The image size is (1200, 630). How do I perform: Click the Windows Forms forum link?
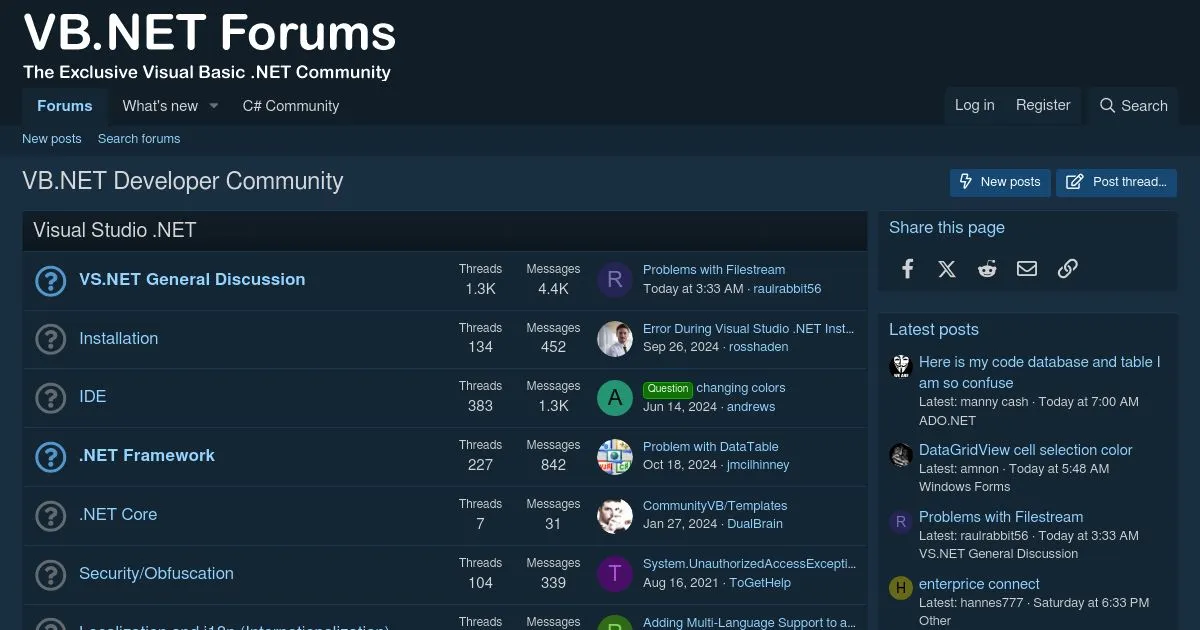[965, 487]
